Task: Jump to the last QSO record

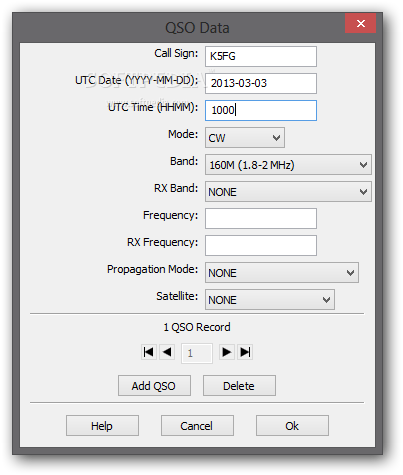Action: click(245, 352)
